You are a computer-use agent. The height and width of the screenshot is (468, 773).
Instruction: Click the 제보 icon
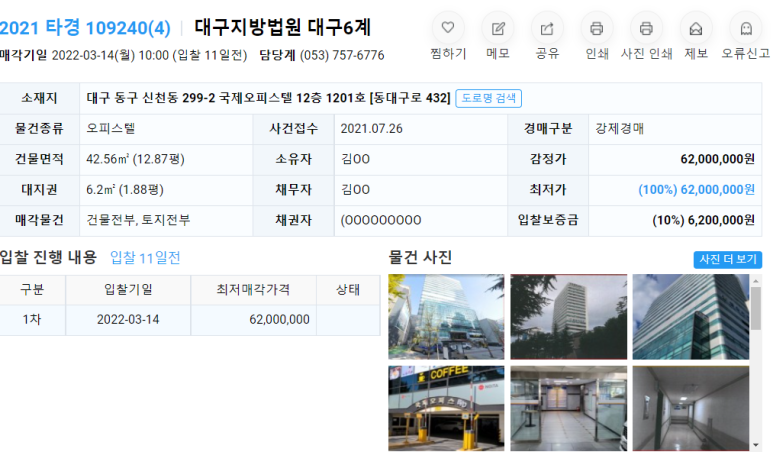pyautogui.click(x=696, y=28)
